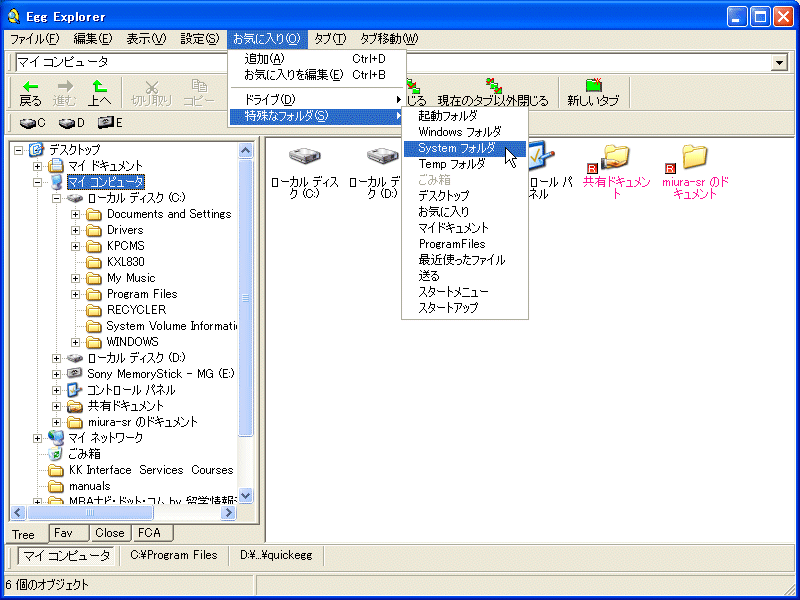Collapse ローカル ディスク (C:) tree node
Viewport: 800px width, 600px height.
(57, 198)
